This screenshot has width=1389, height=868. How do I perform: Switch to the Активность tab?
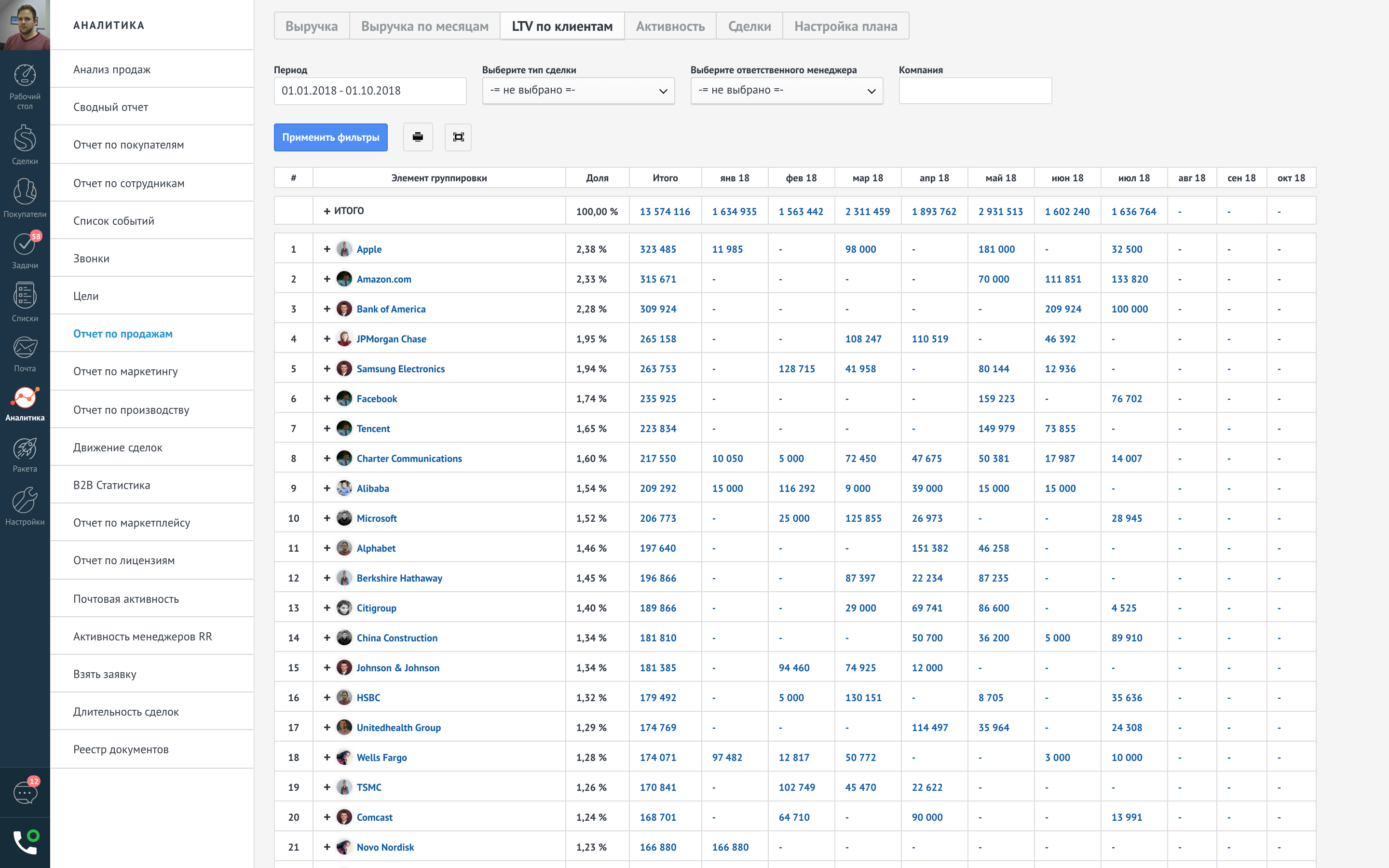click(x=670, y=26)
